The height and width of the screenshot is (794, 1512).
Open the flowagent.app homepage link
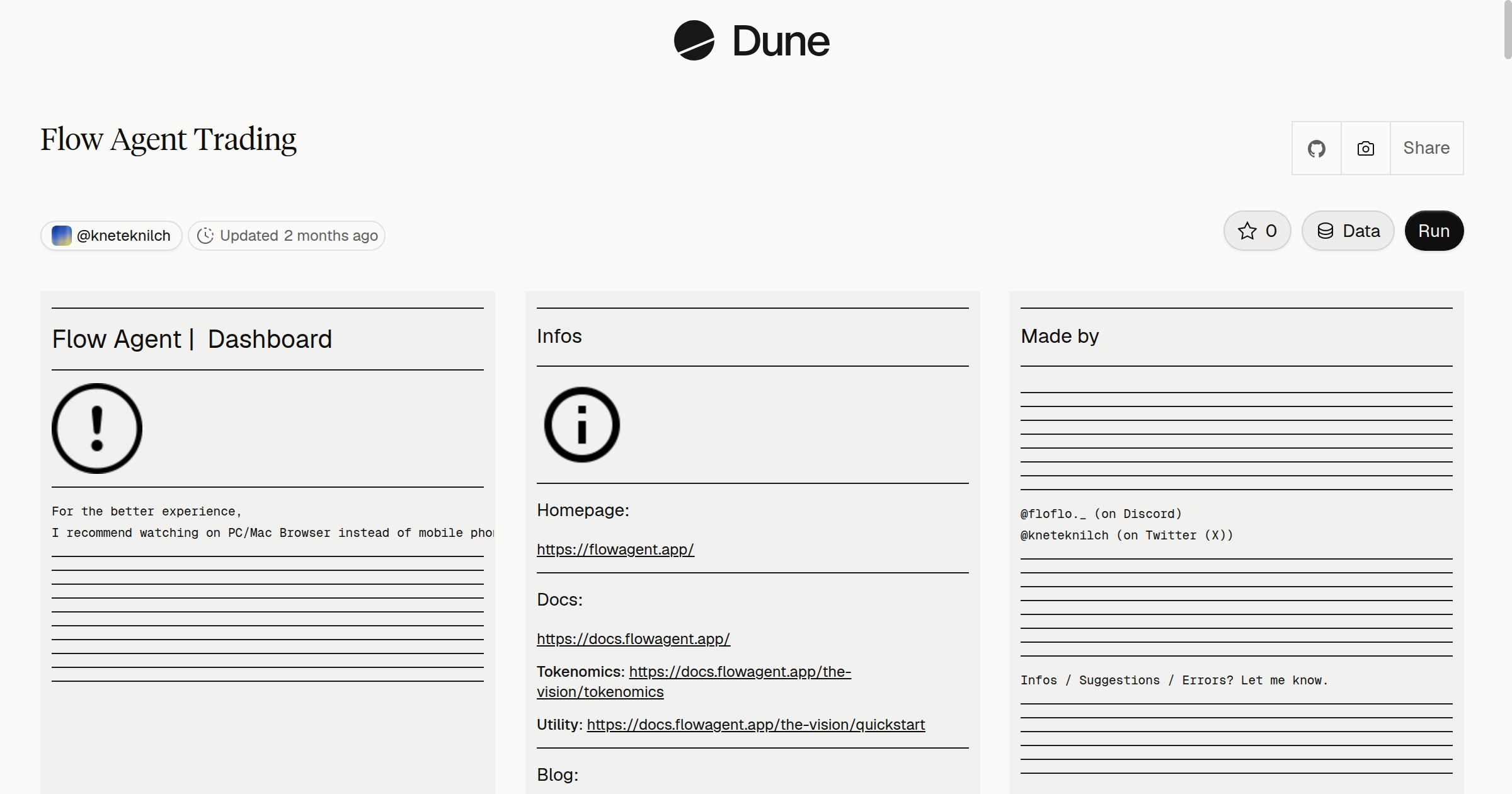616,549
